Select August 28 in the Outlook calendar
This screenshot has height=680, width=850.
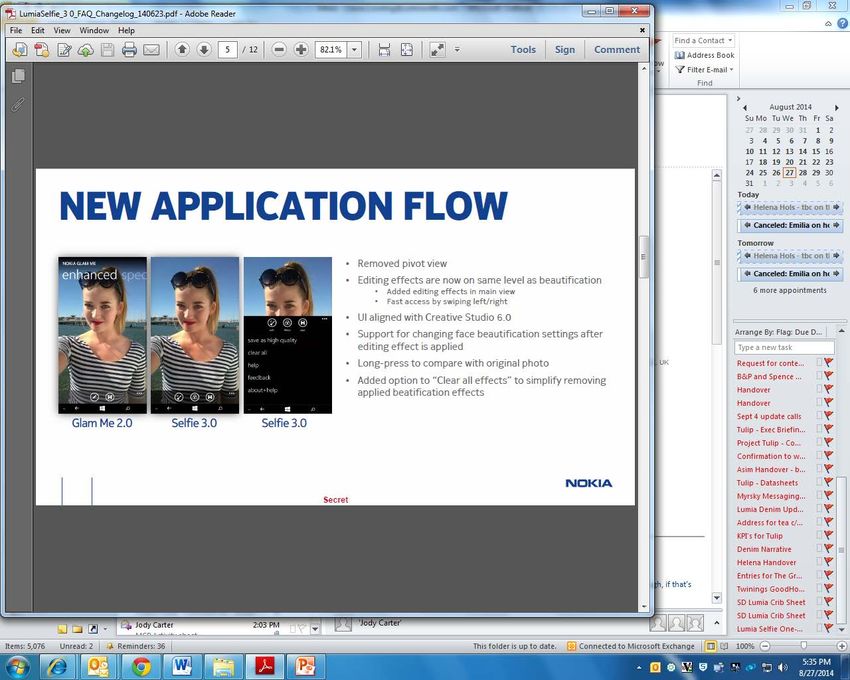tap(803, 172)
